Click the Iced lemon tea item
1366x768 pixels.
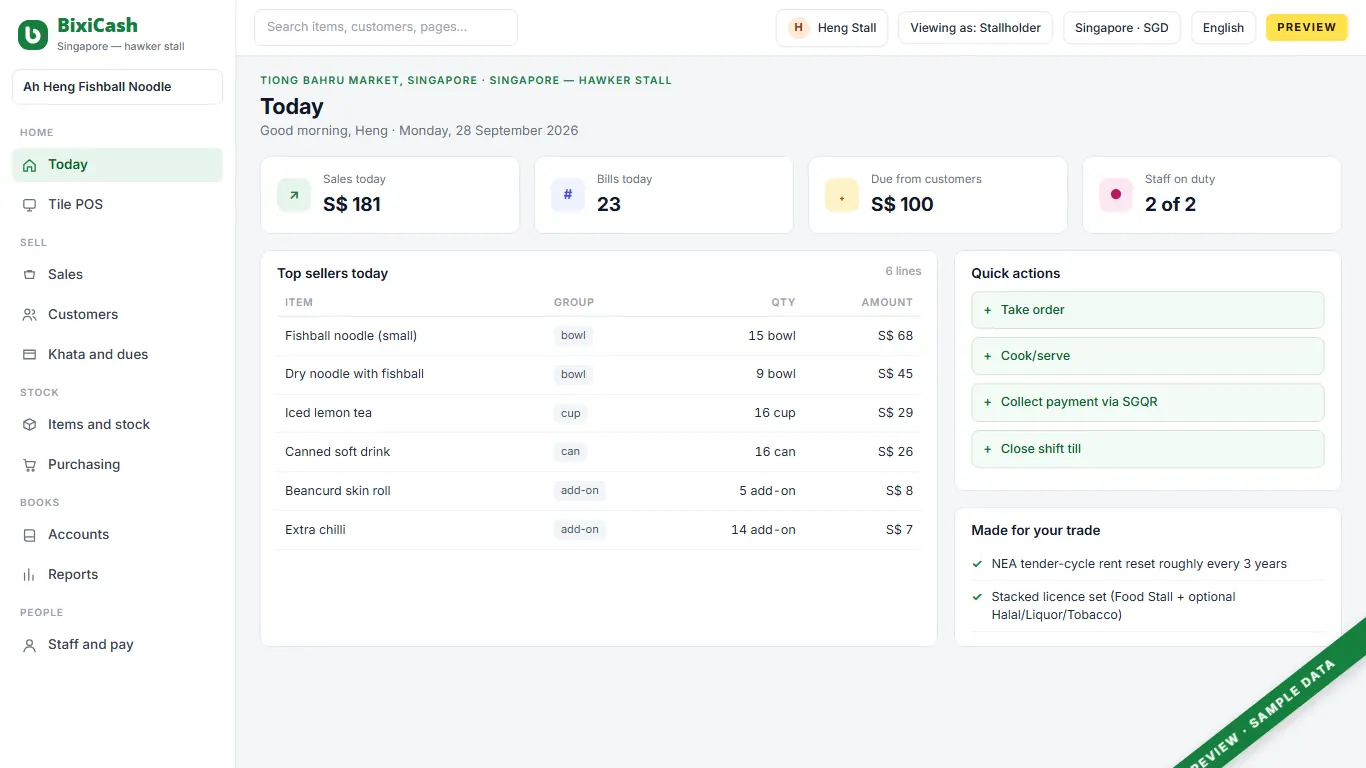(x=328, y=413)
